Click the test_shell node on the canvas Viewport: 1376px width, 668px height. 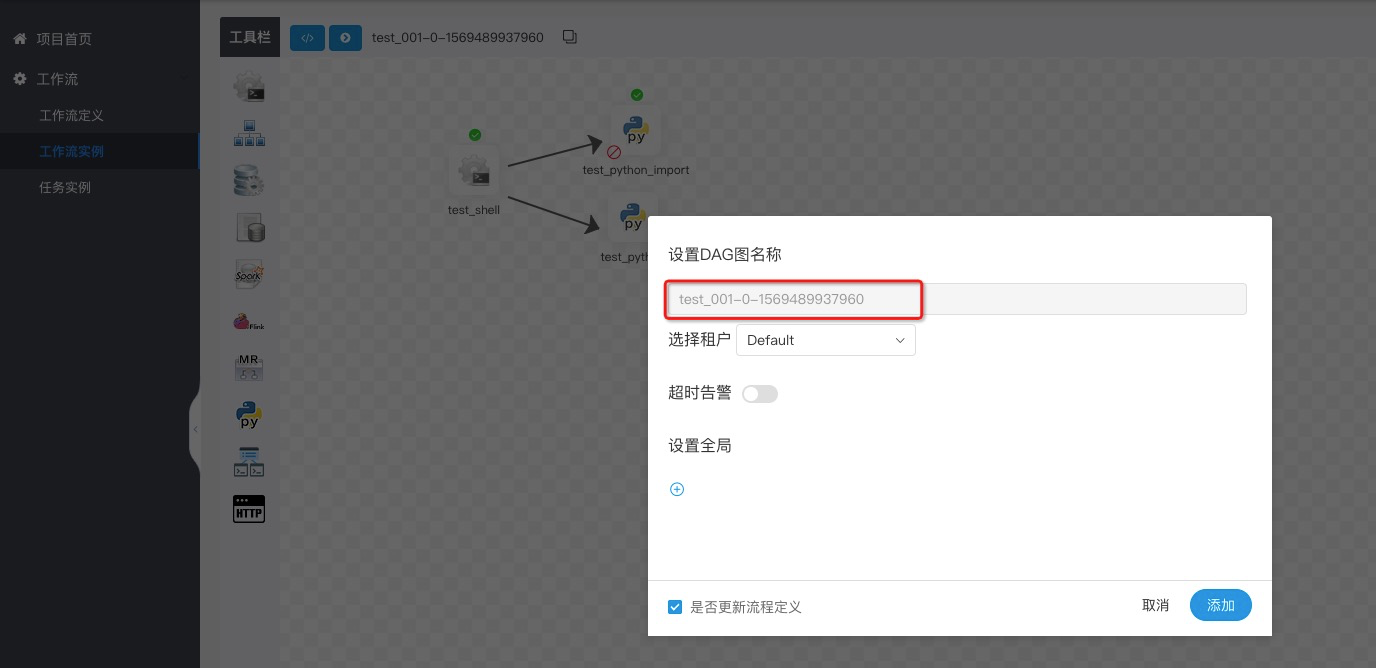474,172
